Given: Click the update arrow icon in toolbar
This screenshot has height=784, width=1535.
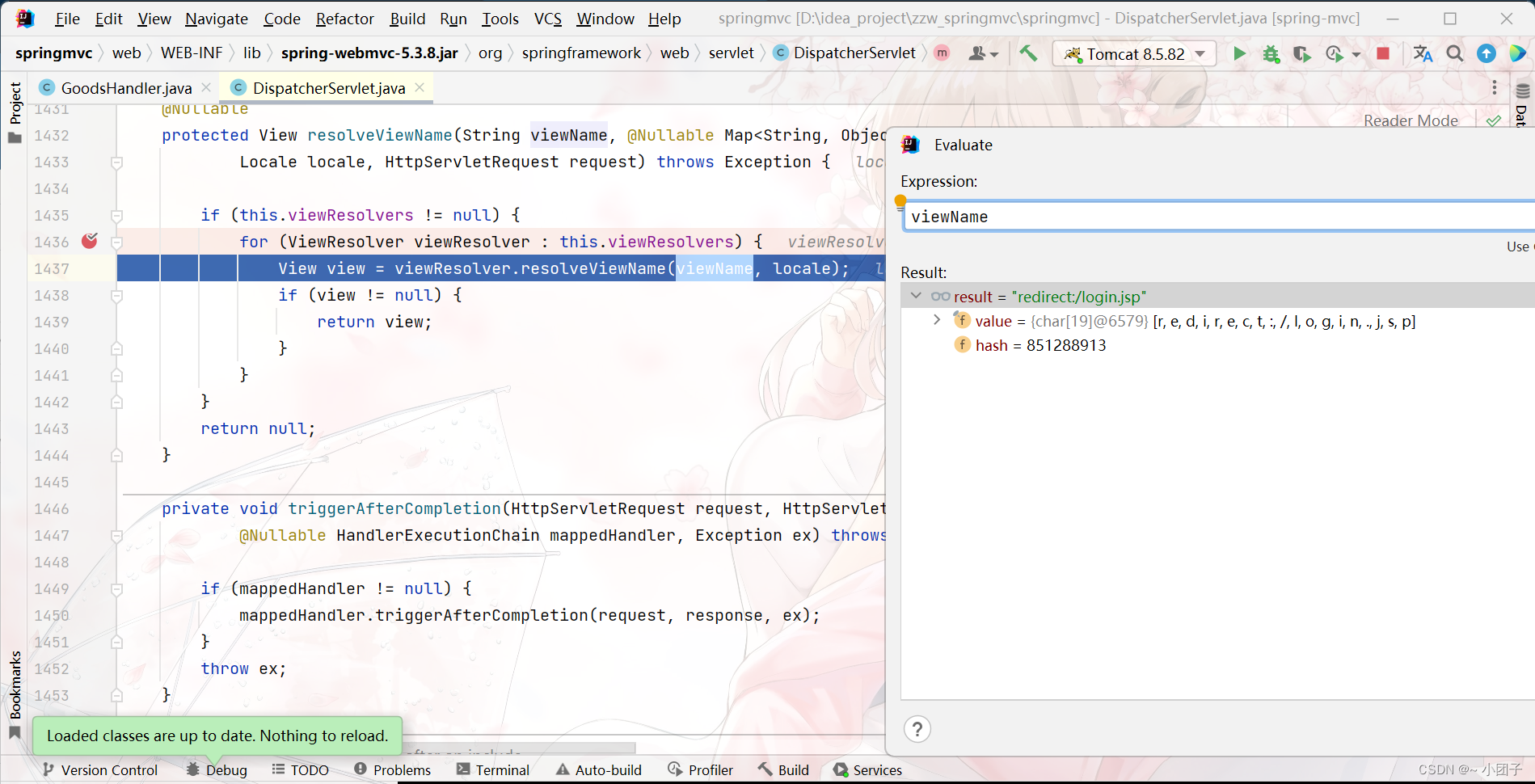Looking at the screenshot, I should pos(1486,53).
